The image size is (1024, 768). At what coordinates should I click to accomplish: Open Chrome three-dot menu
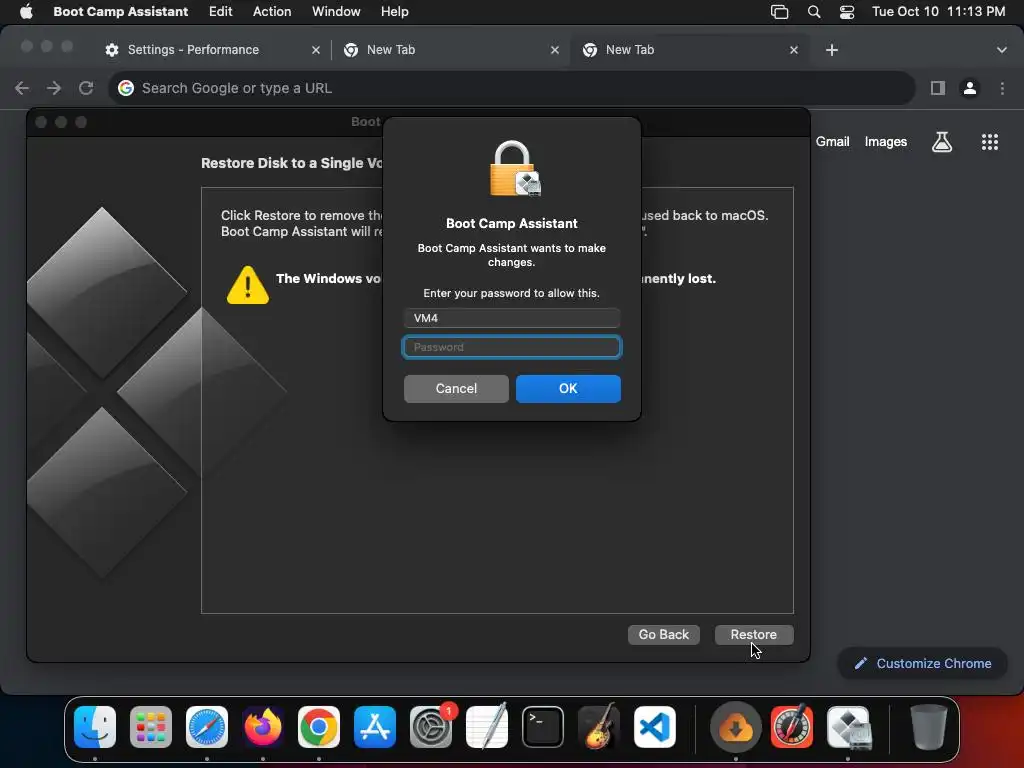pos(1002,88)
